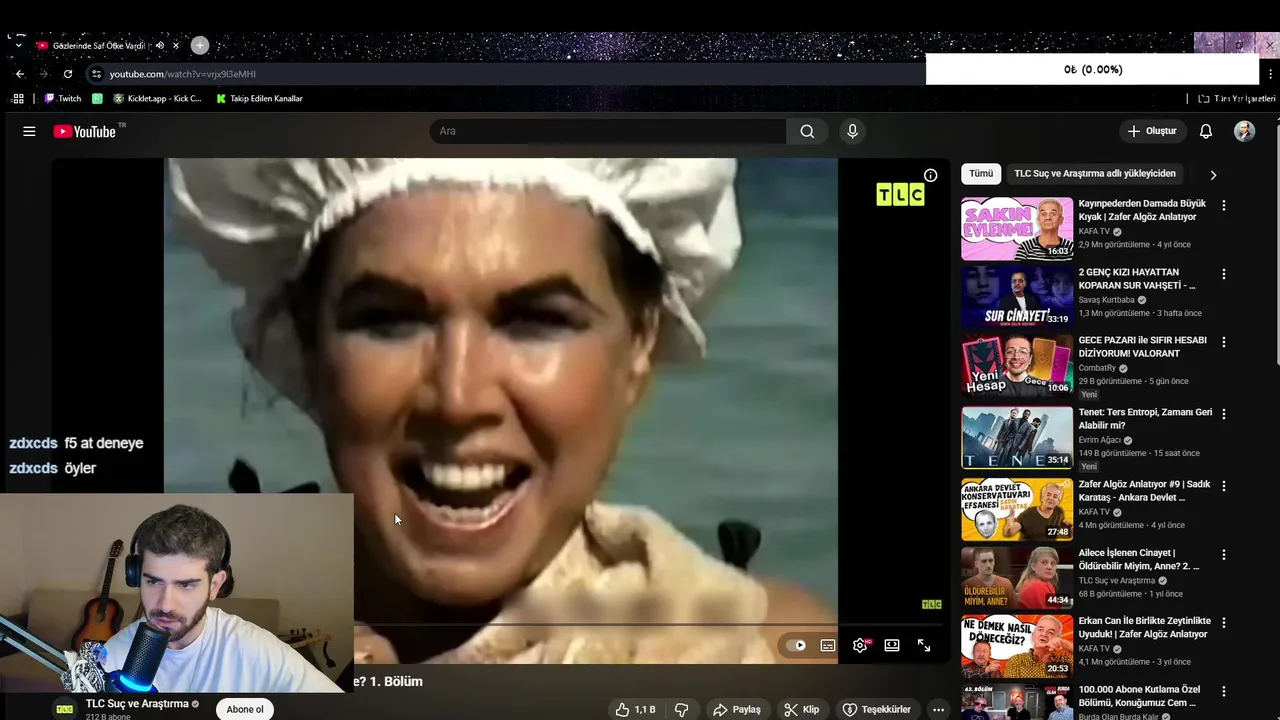Open TLC Suç ve Araştırma channel name

pyautogui.click(x=137, y=704)
